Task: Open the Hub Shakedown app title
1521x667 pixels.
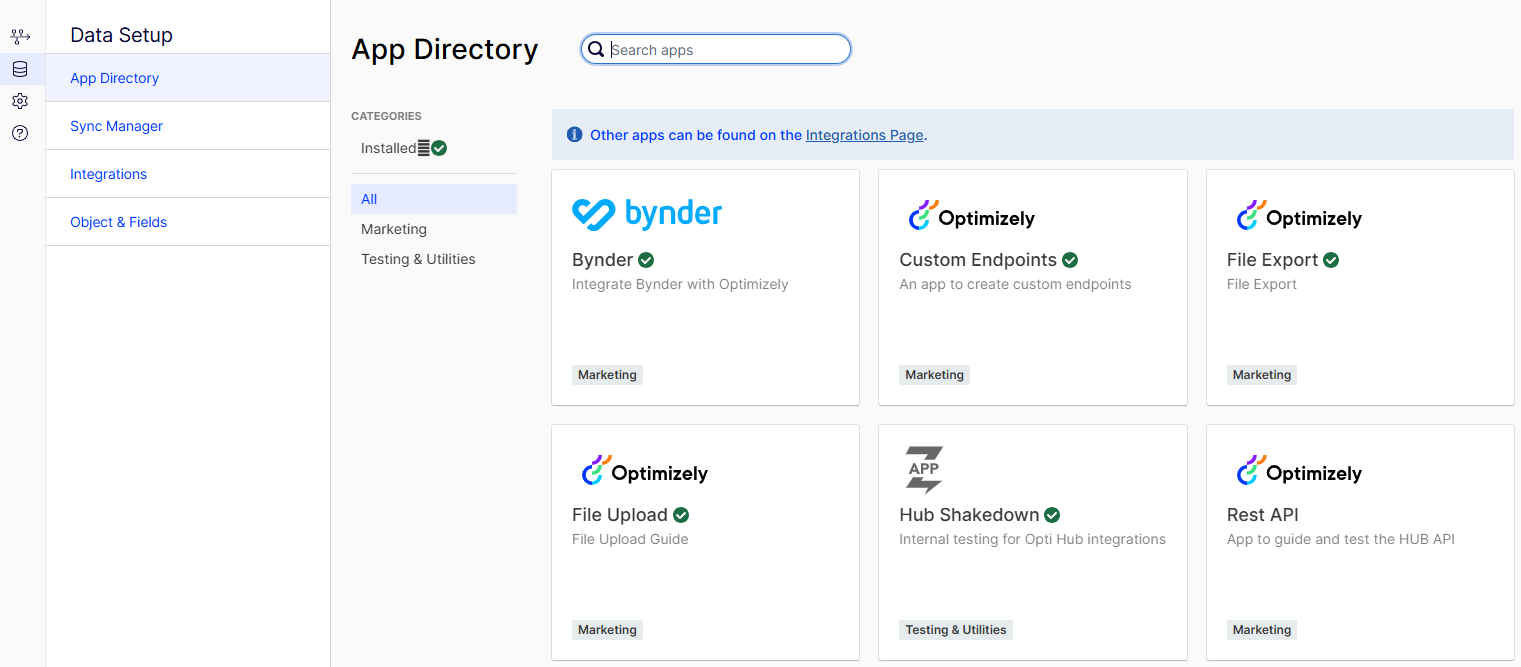Action: (x=969, y=515)
